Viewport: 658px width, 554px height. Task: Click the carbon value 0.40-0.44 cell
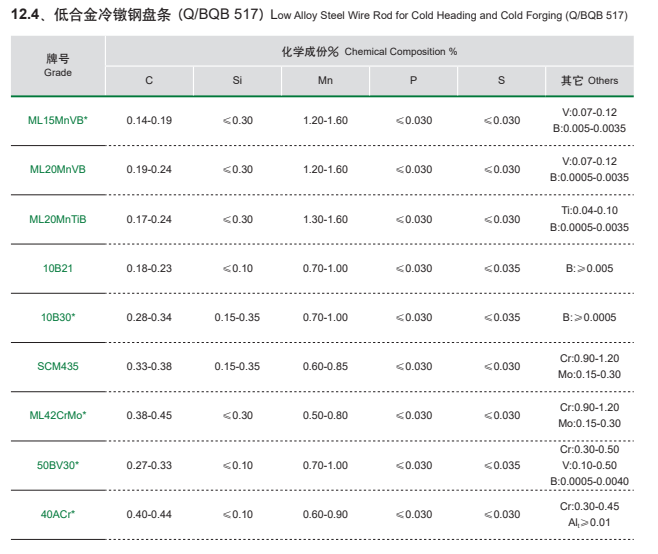pyautogui.click(x=149, y=514)
